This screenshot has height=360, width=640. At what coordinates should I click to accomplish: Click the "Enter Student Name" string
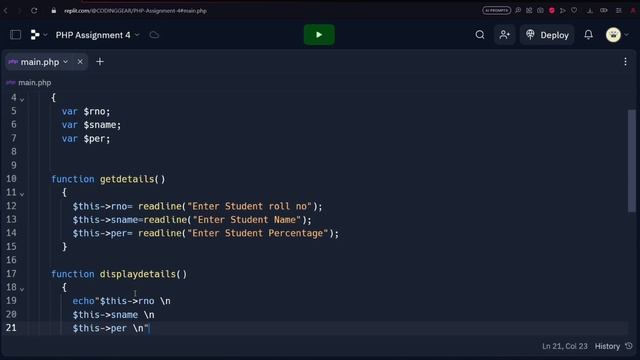[247, 220]
